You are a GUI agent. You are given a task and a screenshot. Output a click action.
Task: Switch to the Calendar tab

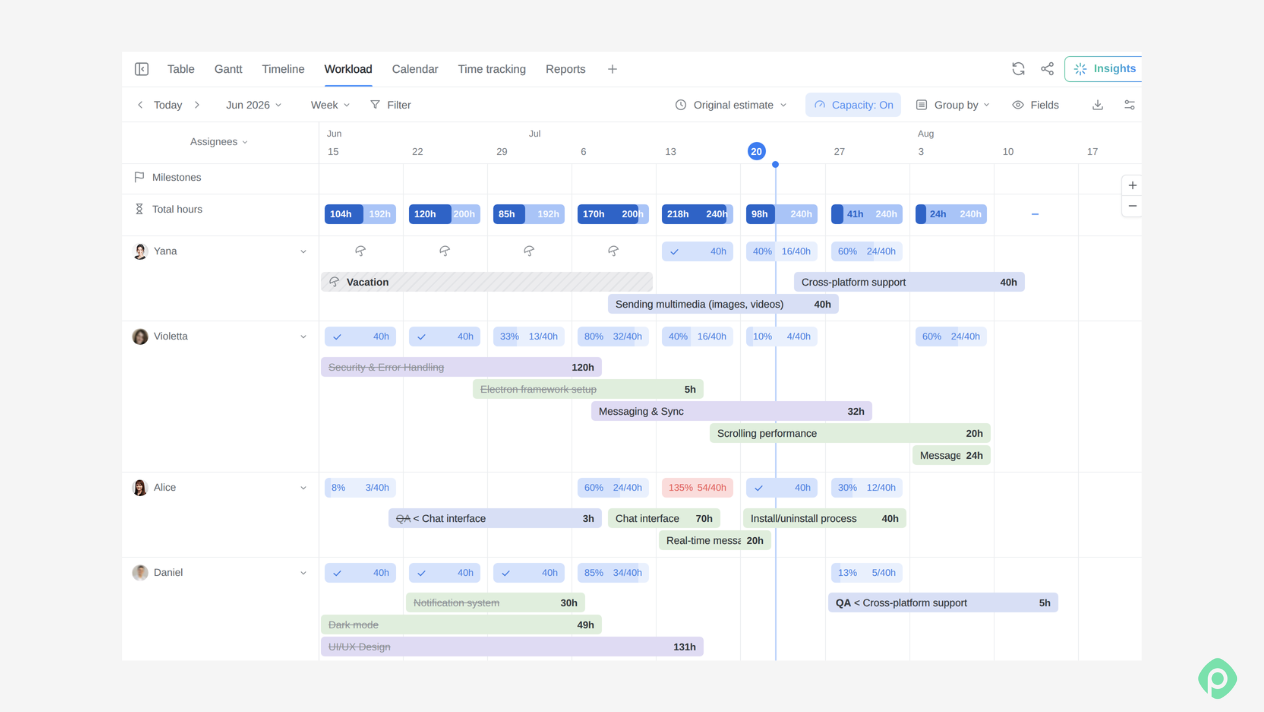tap(415, 69)
